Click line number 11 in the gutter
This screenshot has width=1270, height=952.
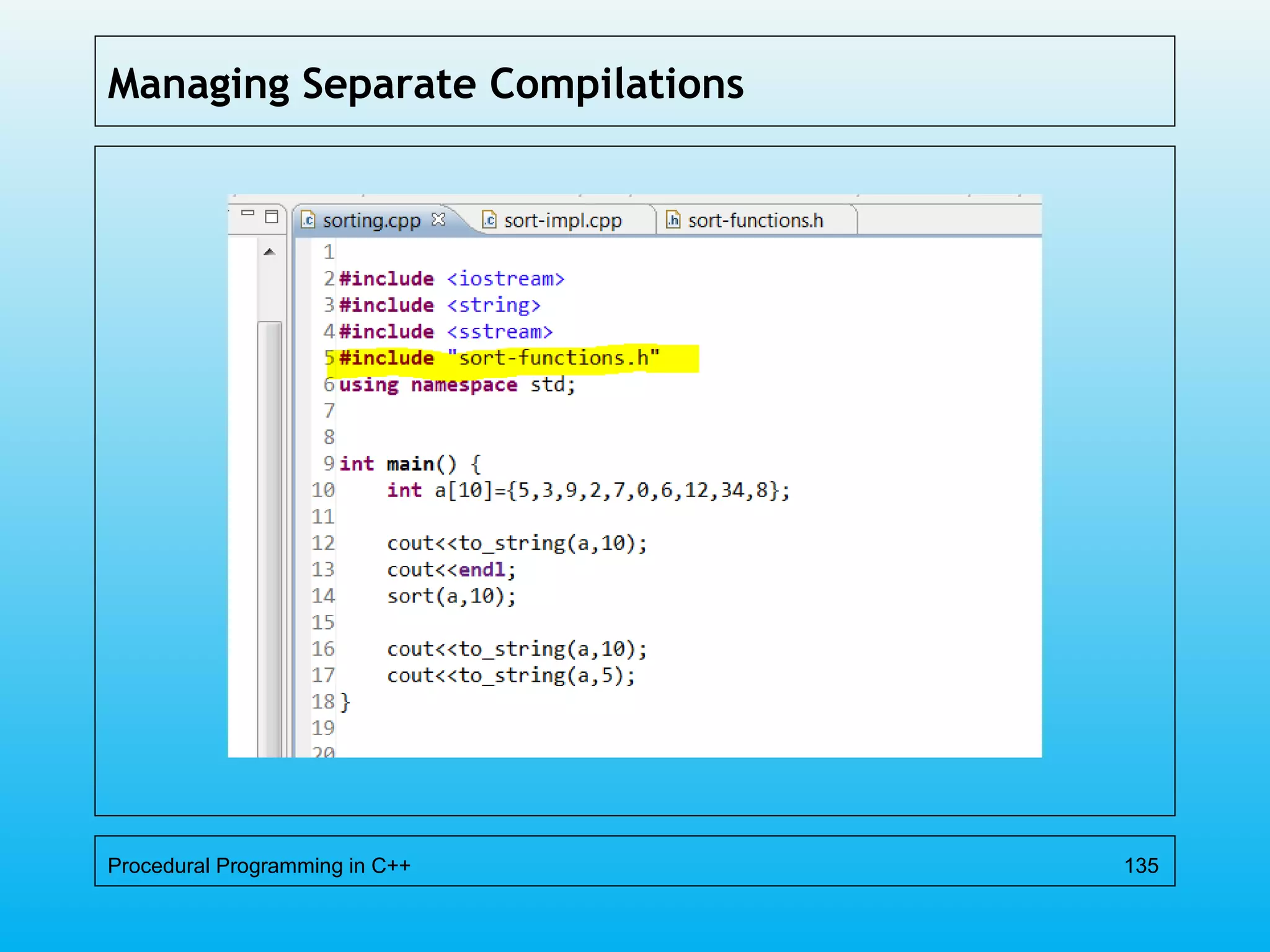(322, 517)
